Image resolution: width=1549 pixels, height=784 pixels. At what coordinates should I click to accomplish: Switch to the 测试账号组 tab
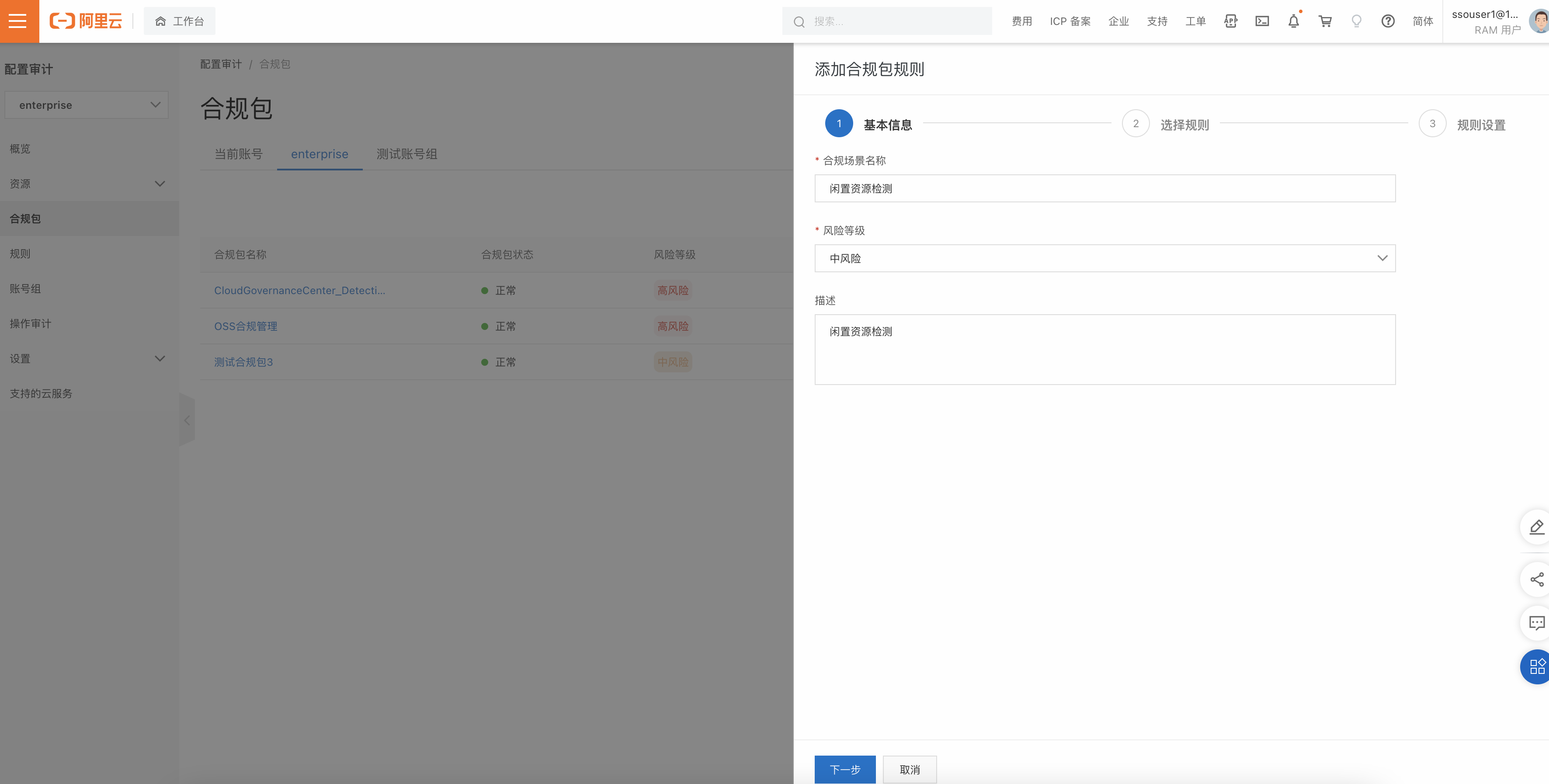[406, 154]
